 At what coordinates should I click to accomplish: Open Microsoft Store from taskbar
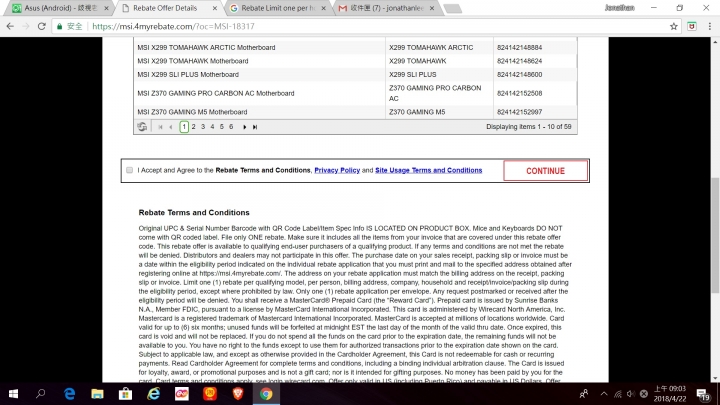(x=125, y=394)
